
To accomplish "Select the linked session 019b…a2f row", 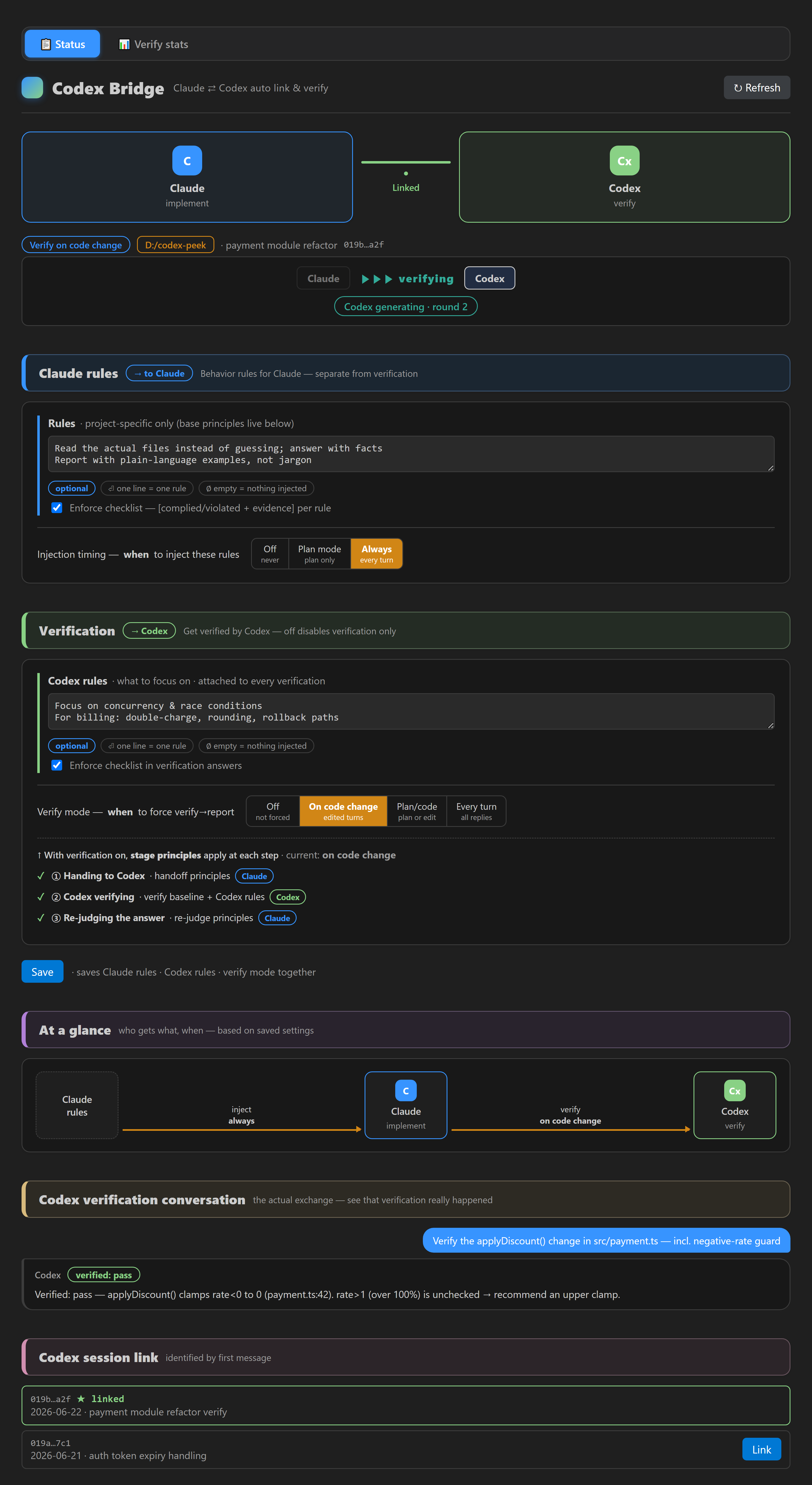I will click(406, 1406).
